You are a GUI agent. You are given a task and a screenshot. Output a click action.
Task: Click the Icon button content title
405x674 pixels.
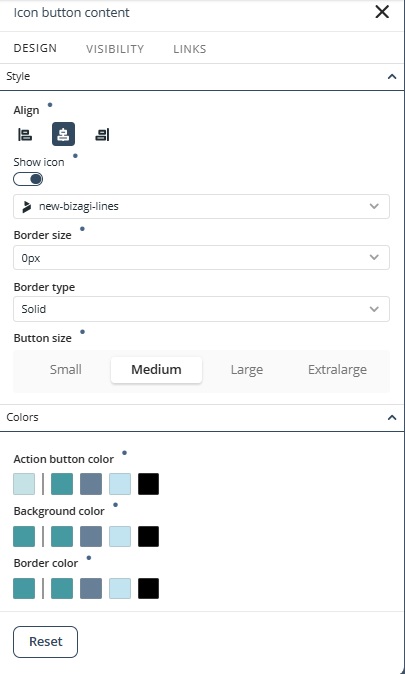pos(71,12)
